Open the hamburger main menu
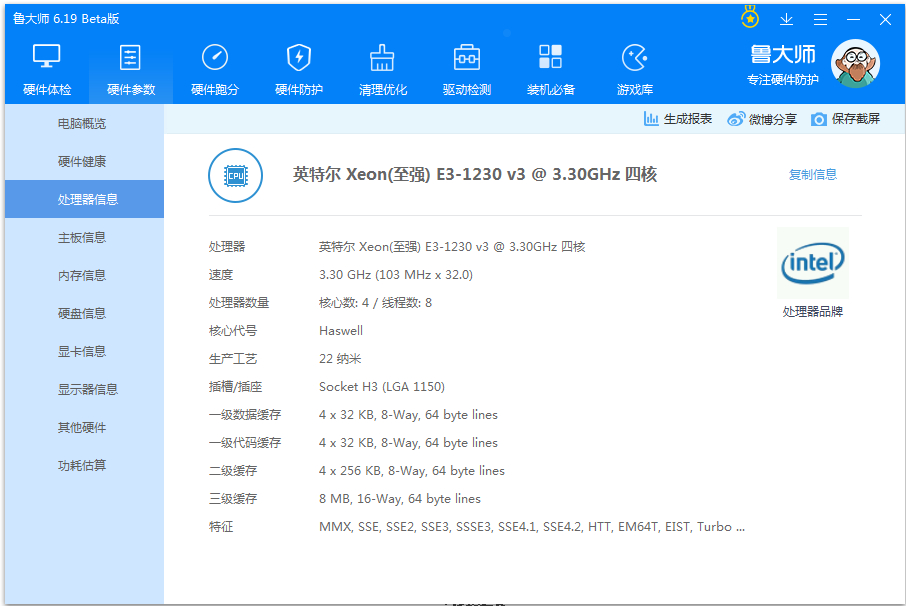The height and width of the screenshot is (606, 906). 820,19
